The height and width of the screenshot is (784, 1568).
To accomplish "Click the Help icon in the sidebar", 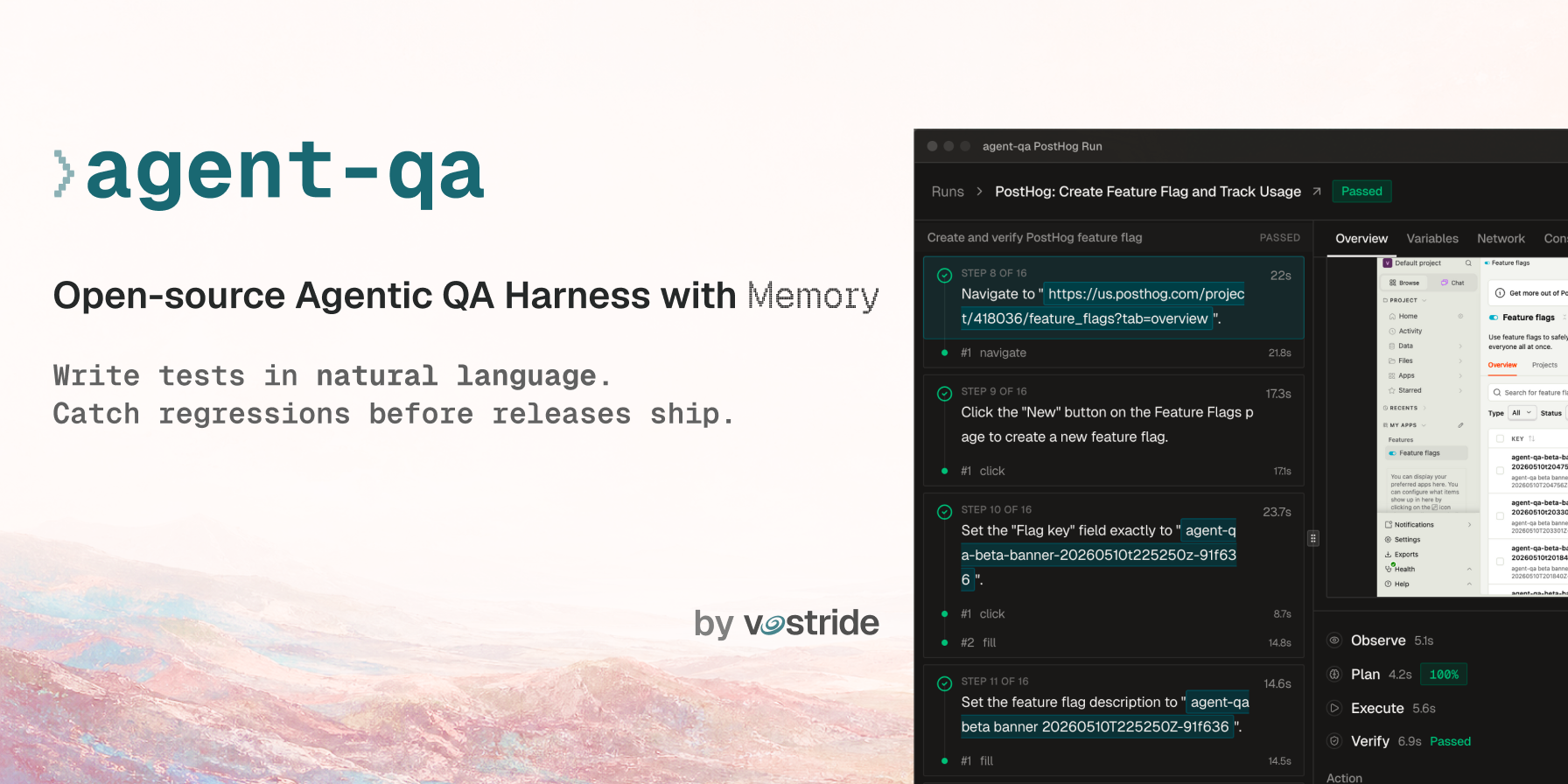I will pos(1389,584).
